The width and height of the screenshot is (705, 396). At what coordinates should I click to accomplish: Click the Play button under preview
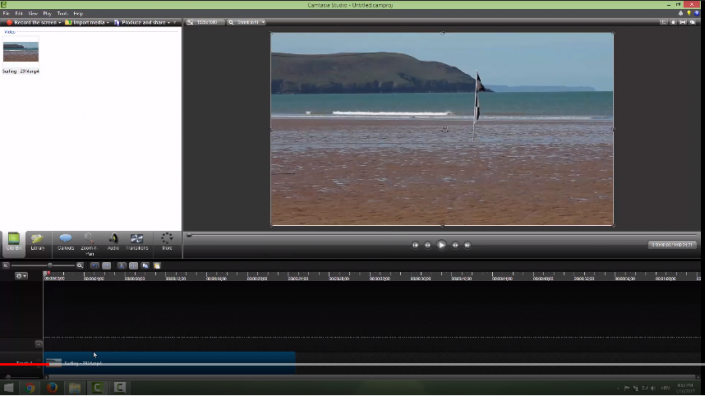[441, 245]
